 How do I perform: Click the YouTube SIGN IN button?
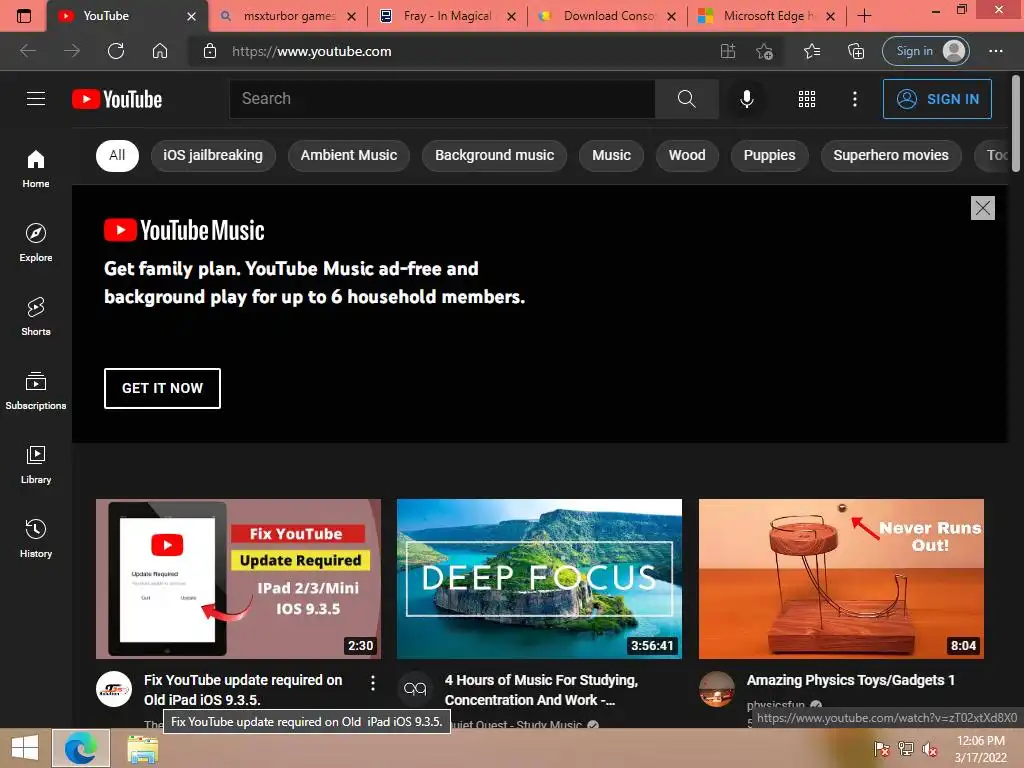coord(937,99)
